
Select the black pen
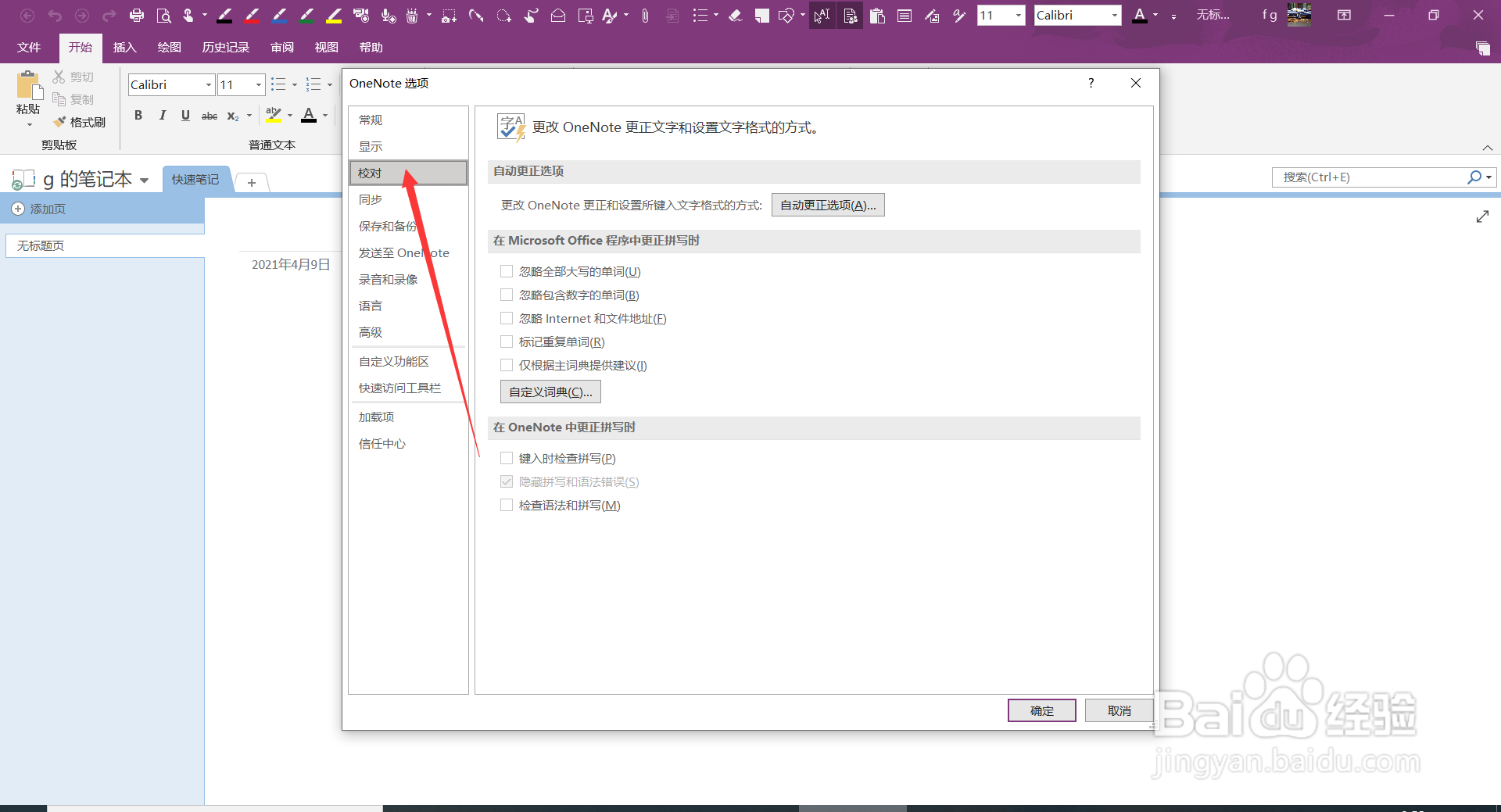click(225, 15)
